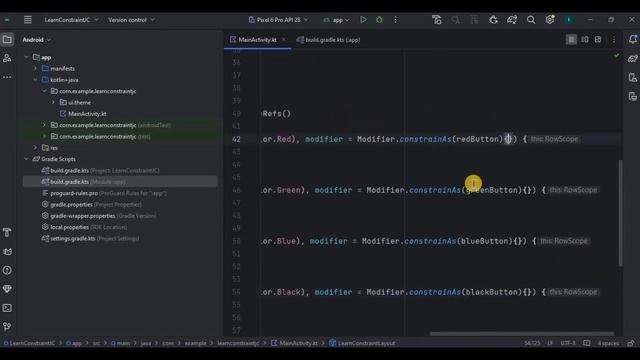
Task: Open the Project tool window folder icon
Action: coord(7,40)
